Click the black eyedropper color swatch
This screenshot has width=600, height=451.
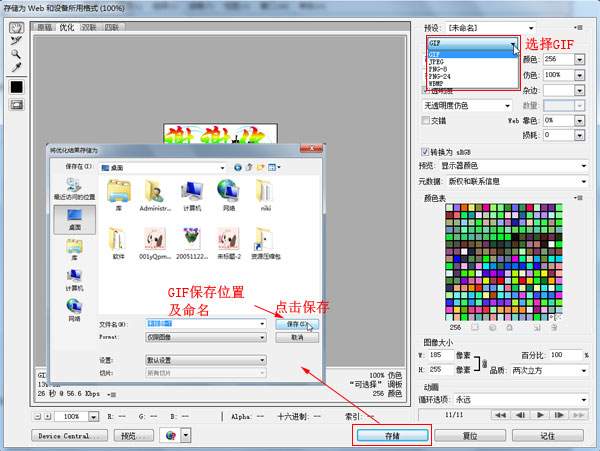point(16,87)
